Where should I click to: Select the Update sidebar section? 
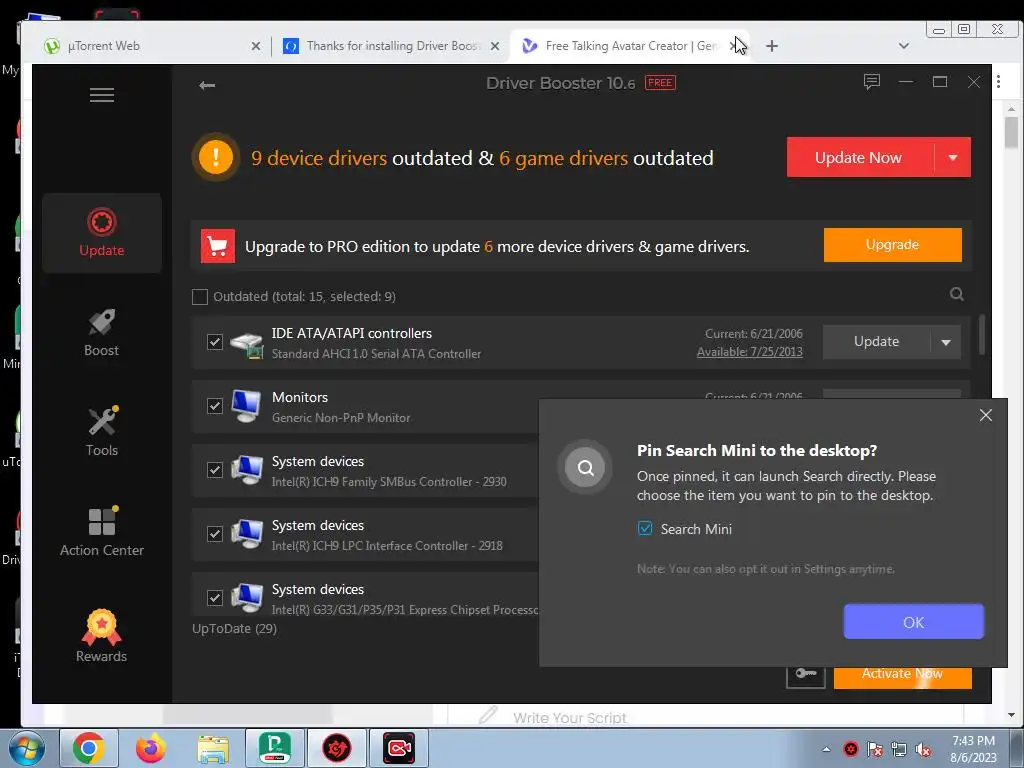pos(102,232)
